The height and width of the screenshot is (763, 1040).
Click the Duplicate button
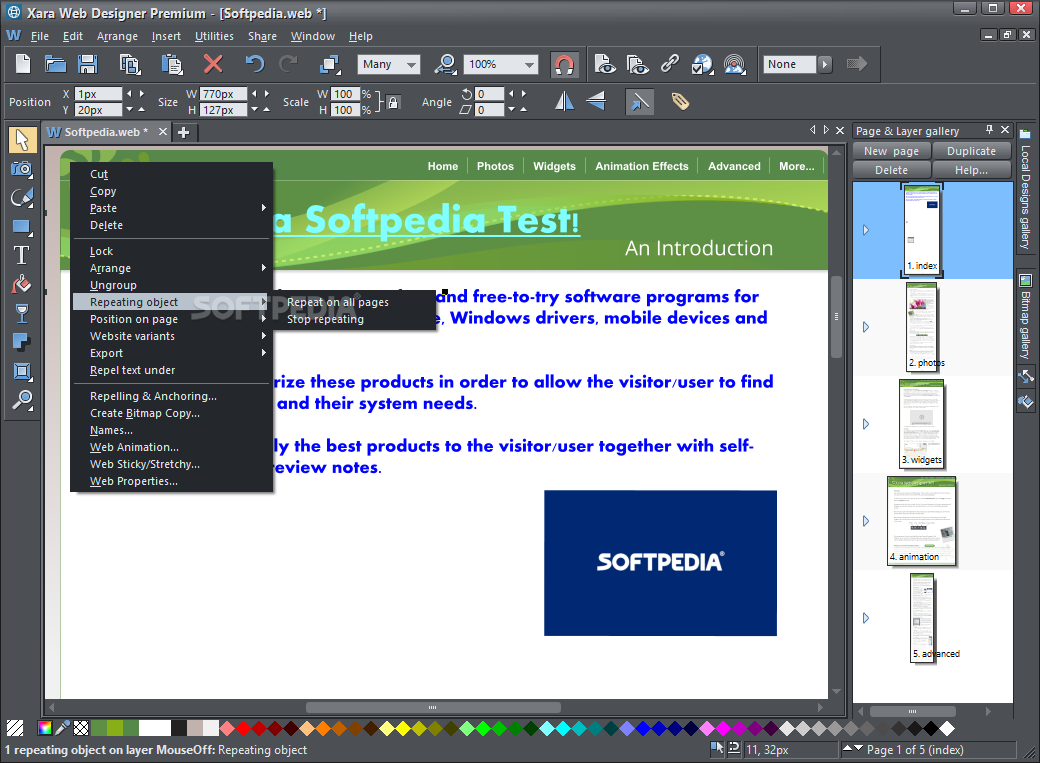(971, 151)
